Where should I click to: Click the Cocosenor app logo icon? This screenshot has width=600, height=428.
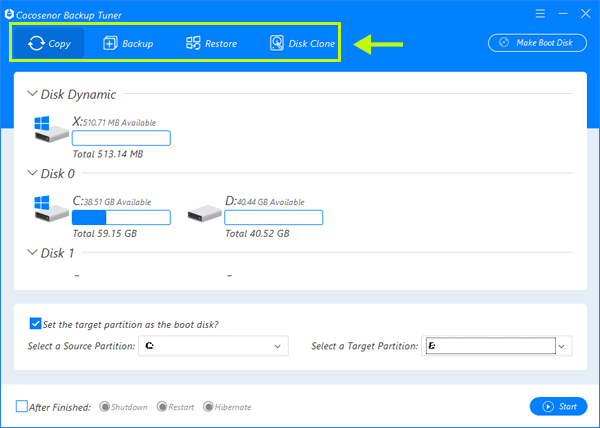[x=9, y=14]
